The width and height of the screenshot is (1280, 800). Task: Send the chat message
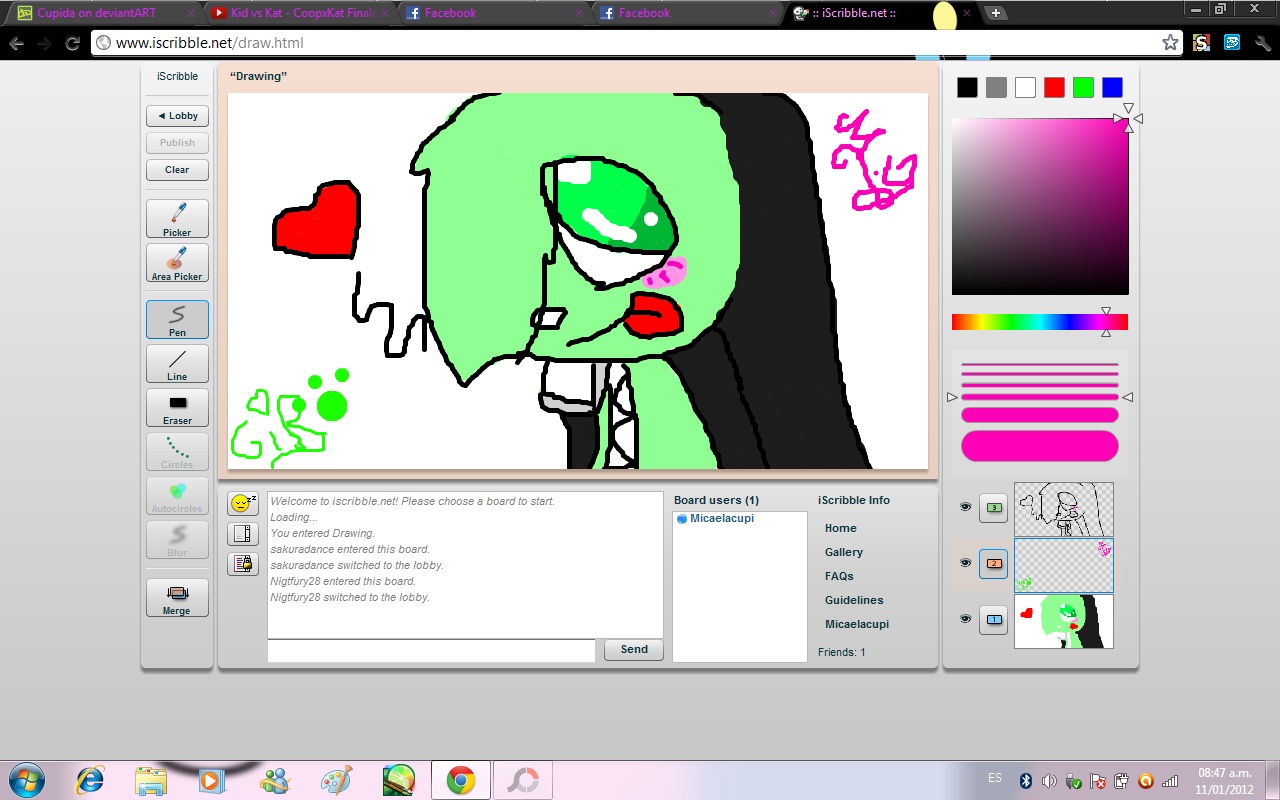634,650
